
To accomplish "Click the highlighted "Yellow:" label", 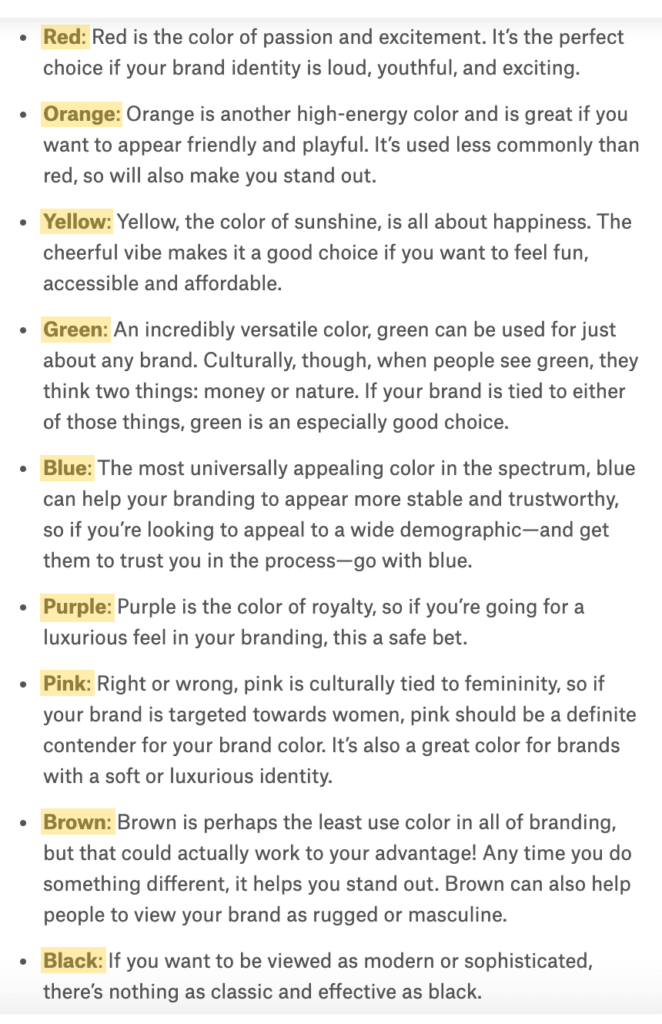I will [x=78, y=222].
